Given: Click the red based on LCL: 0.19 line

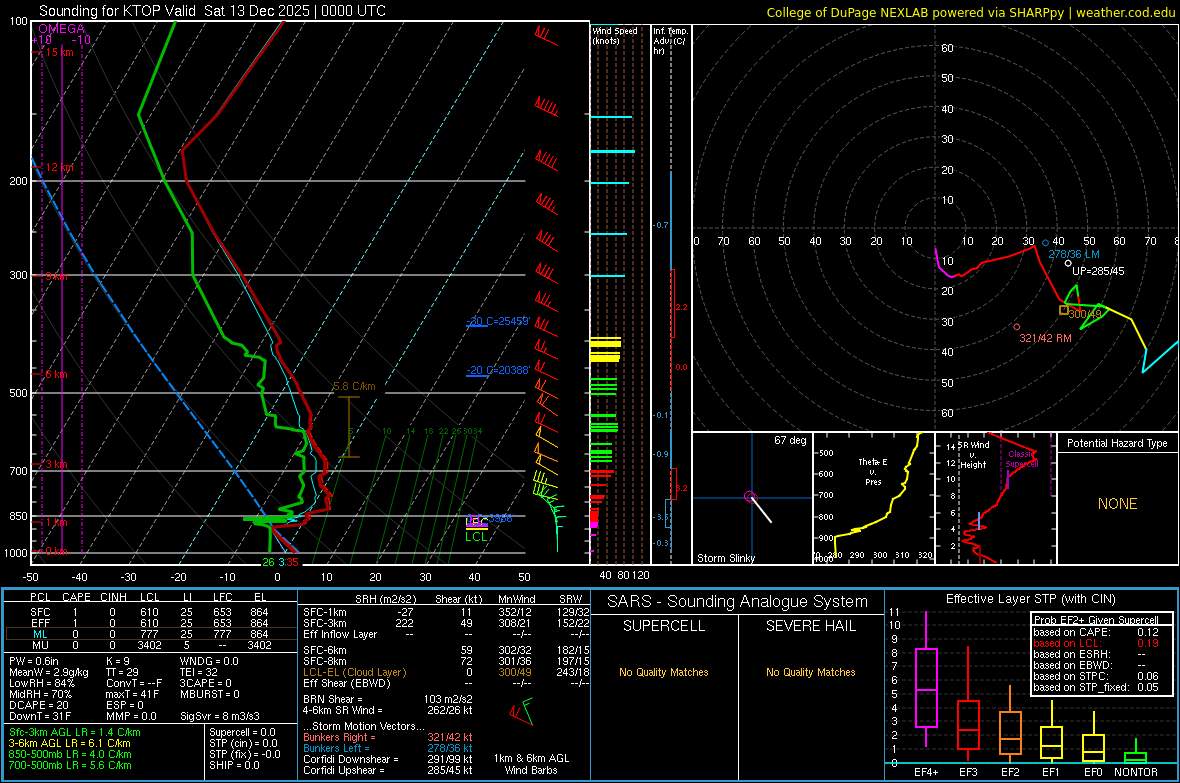Looking at the screenshot, I should click(1096, 643).
